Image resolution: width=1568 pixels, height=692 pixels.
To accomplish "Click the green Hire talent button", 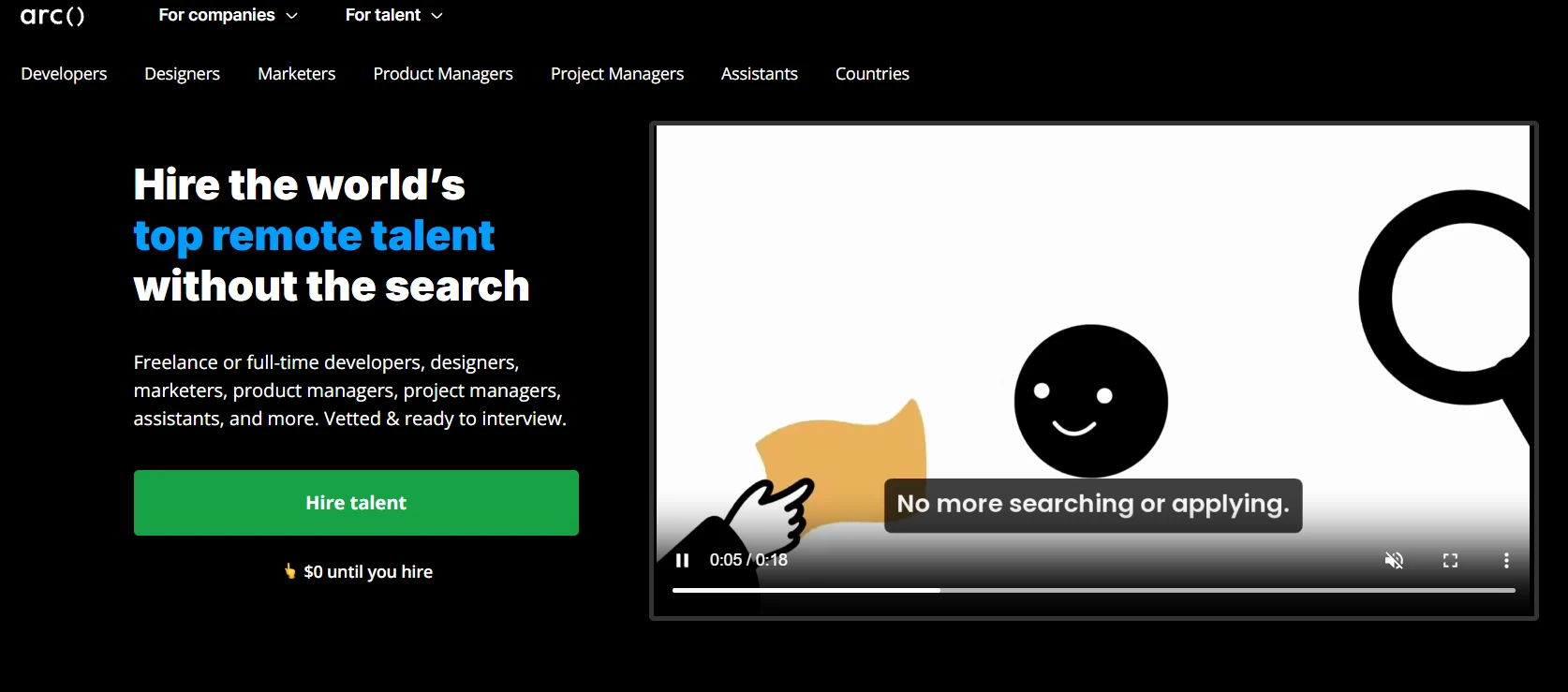I will point(356,503).
